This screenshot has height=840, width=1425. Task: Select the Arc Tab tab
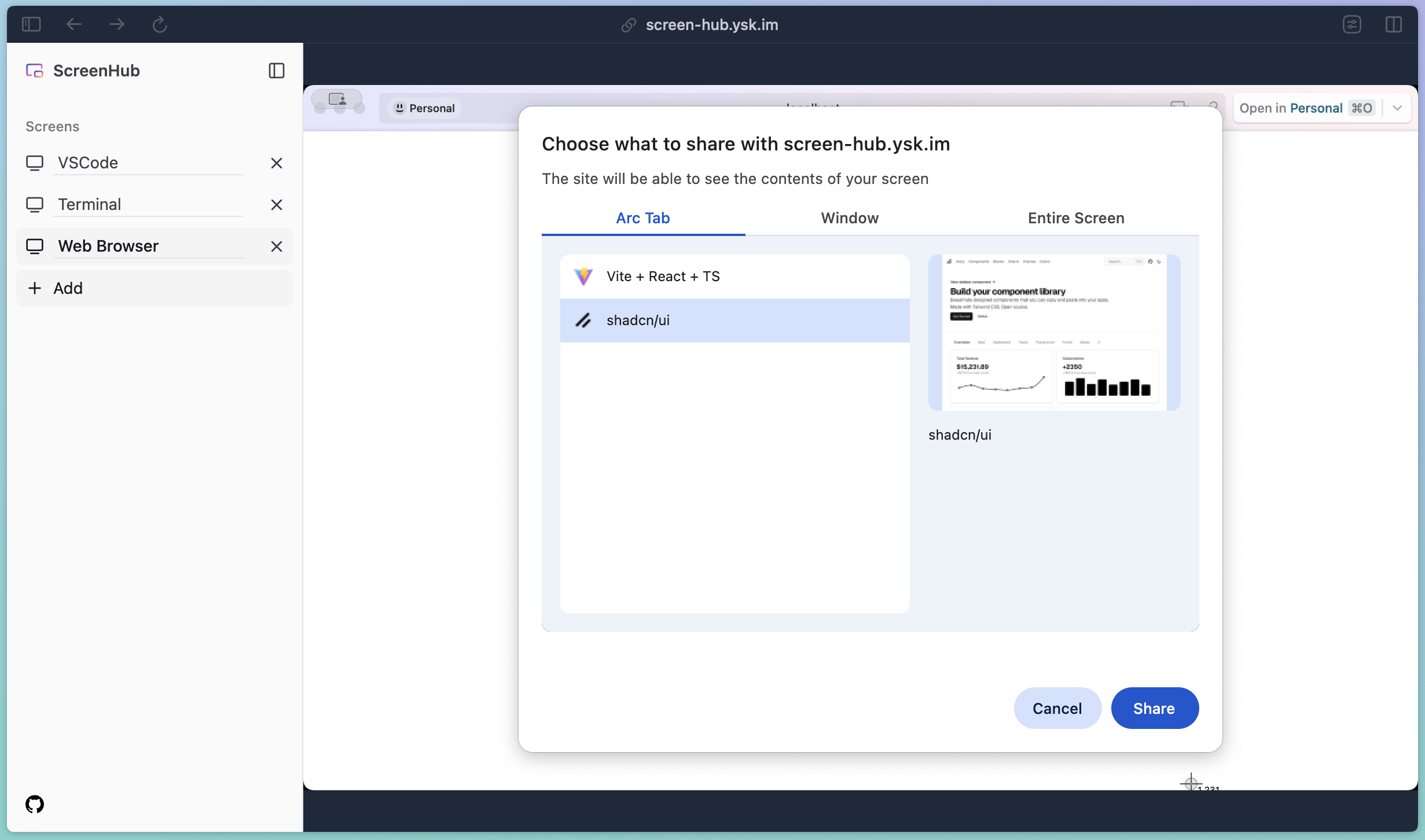[x=642, y=218]
